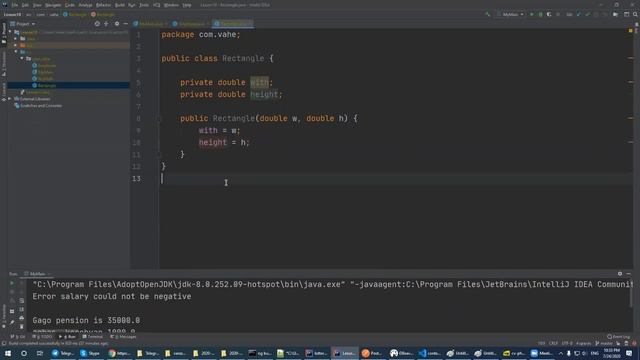Open the Messages tool window button

click(124, 337)
